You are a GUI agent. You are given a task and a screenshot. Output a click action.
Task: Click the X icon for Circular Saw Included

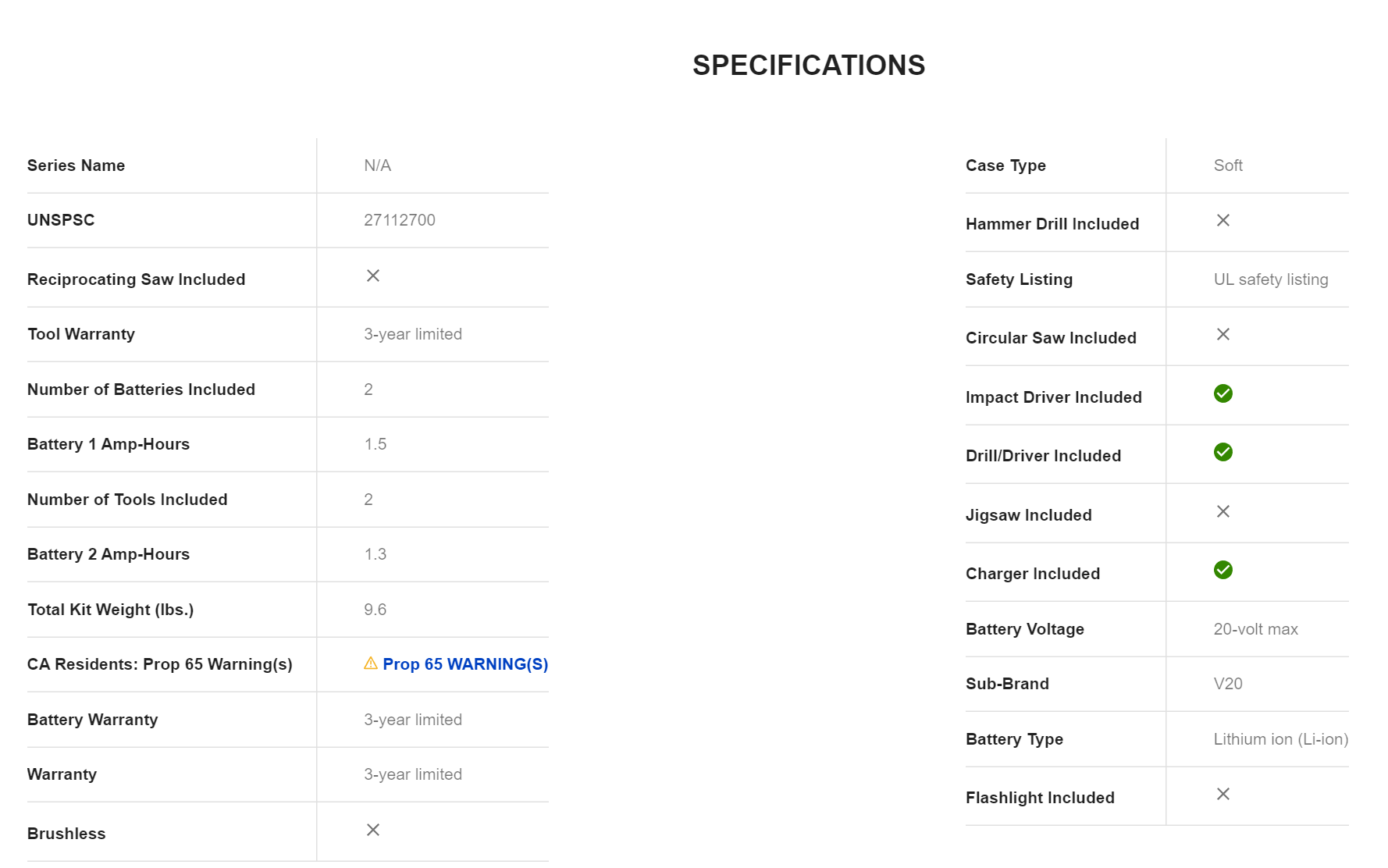(1223, 334)
